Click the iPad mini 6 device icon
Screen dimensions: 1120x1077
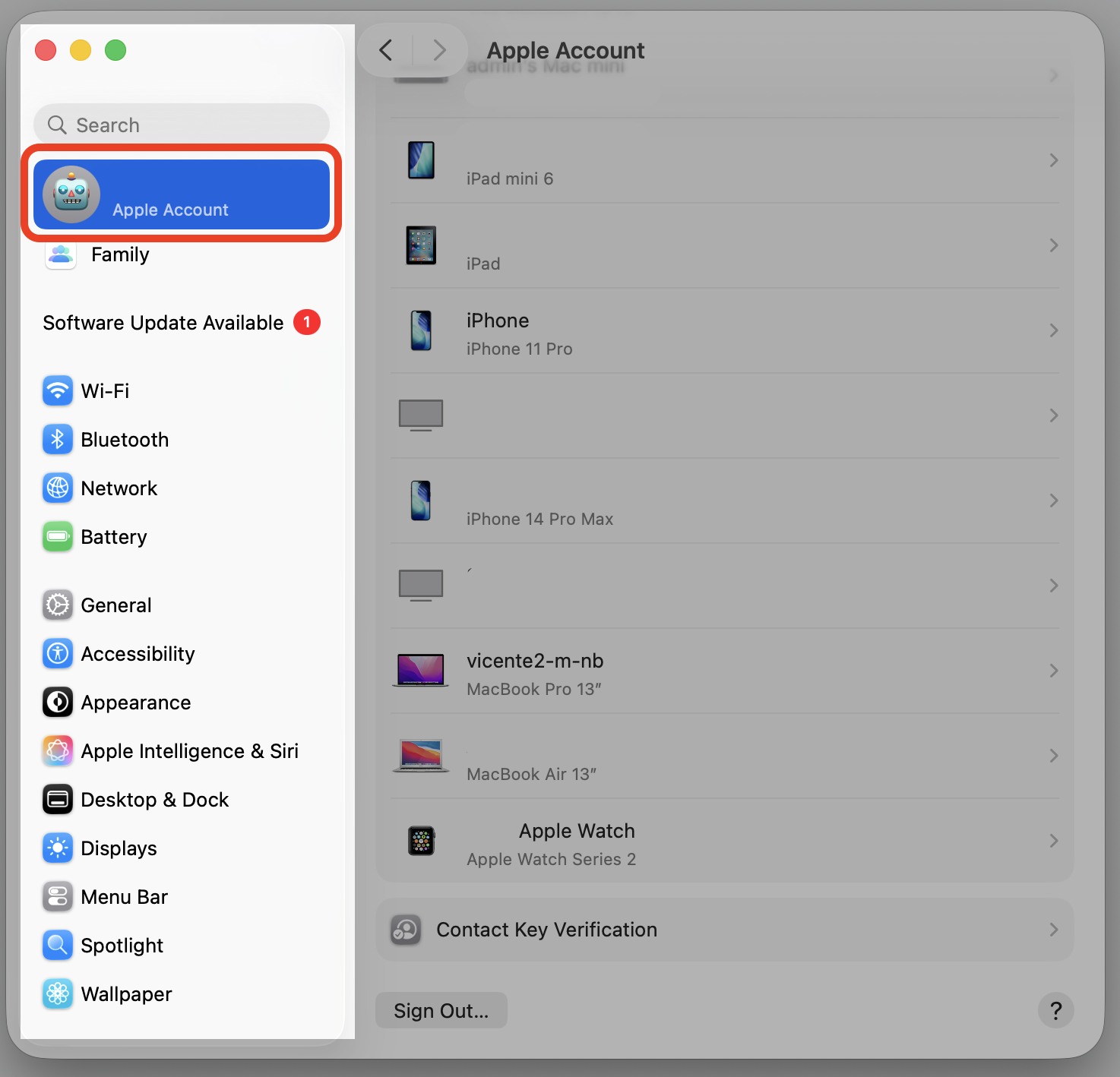click(x=421, y=160)
